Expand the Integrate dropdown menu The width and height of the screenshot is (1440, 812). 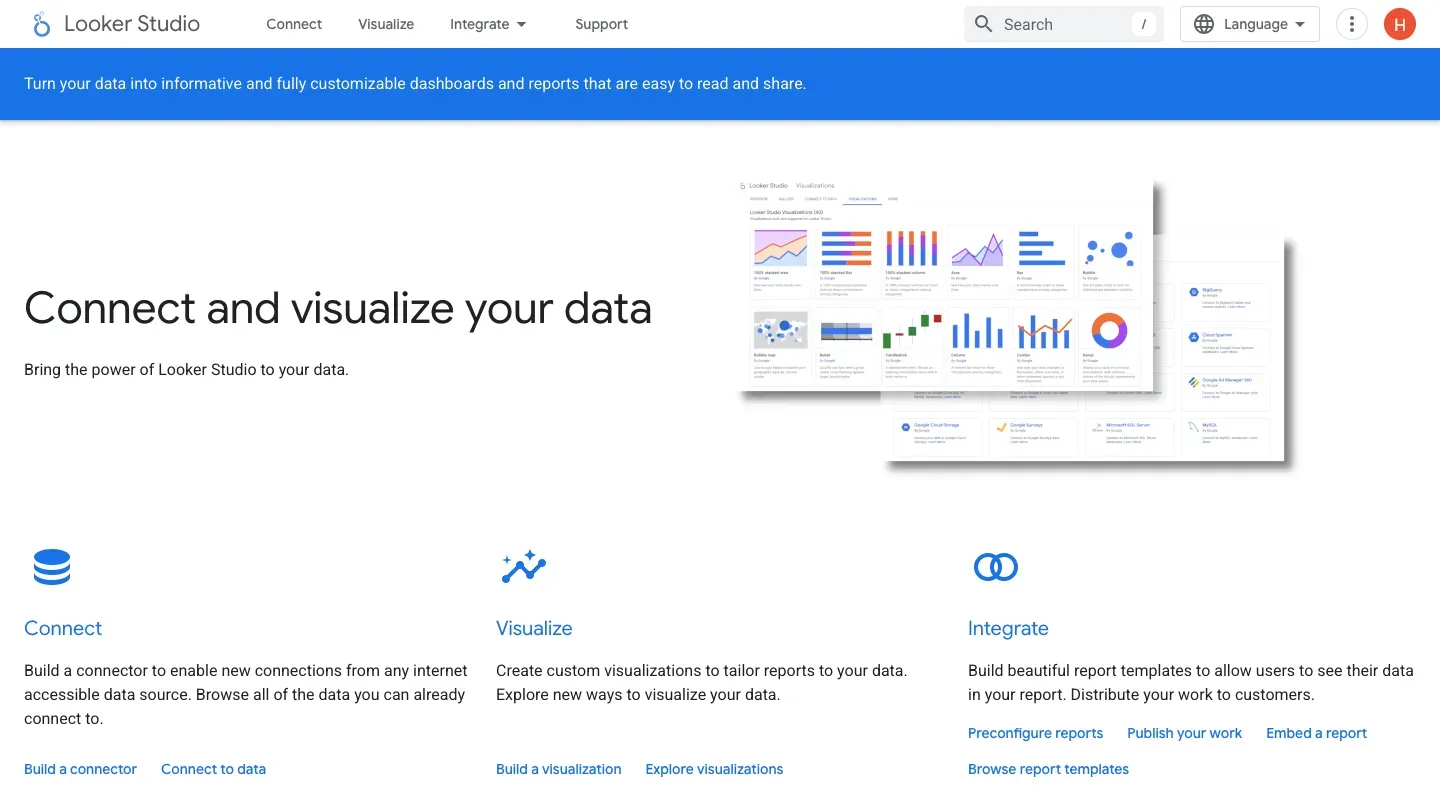coord(489,24)
